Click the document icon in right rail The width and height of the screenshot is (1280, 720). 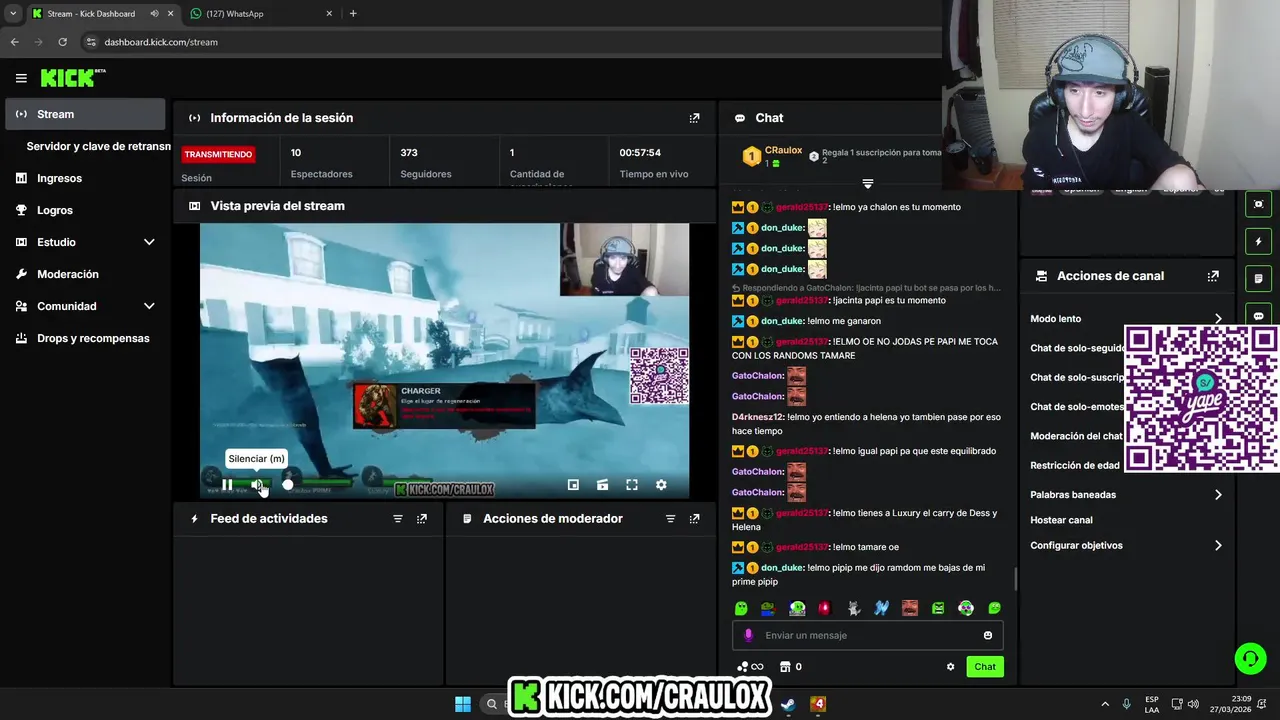pos(1258,278)
